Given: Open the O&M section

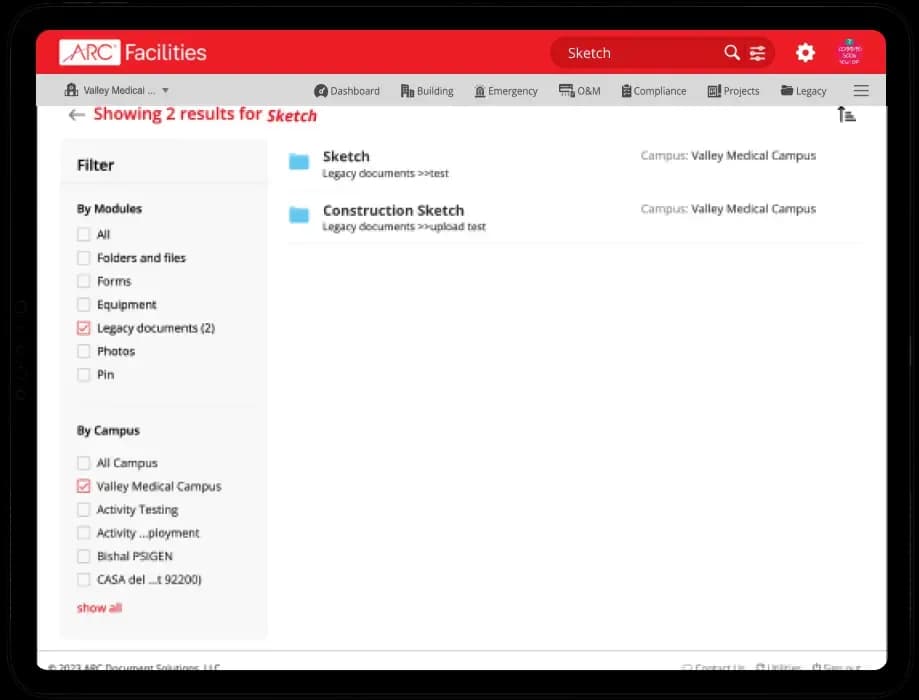Looking at the screenshot, I should [580, 90].
